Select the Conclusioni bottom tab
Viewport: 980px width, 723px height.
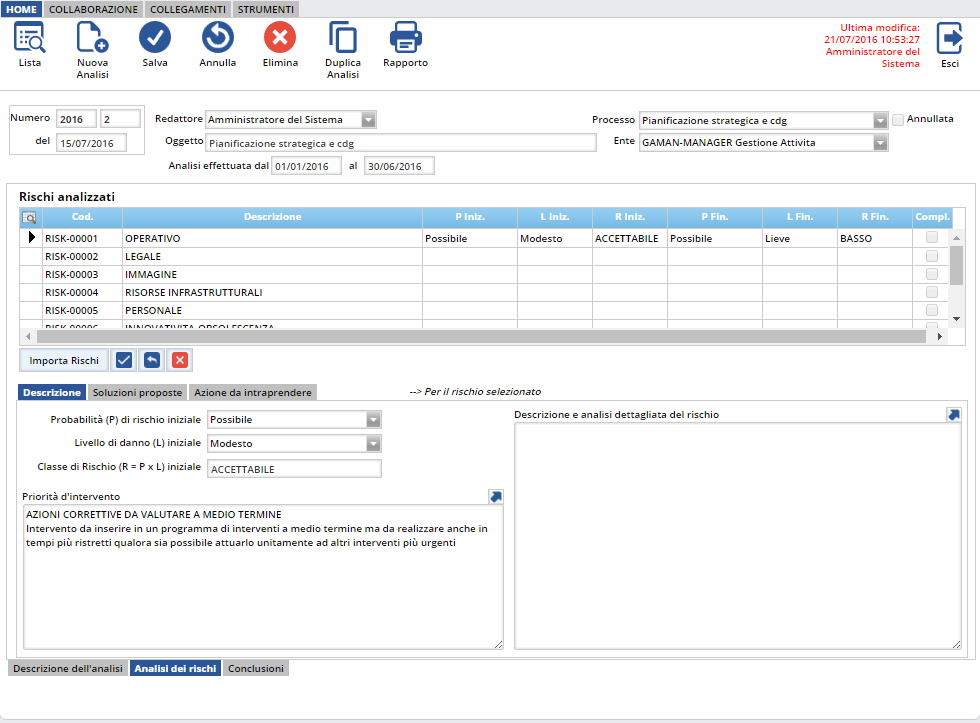(x=255, y=669)
